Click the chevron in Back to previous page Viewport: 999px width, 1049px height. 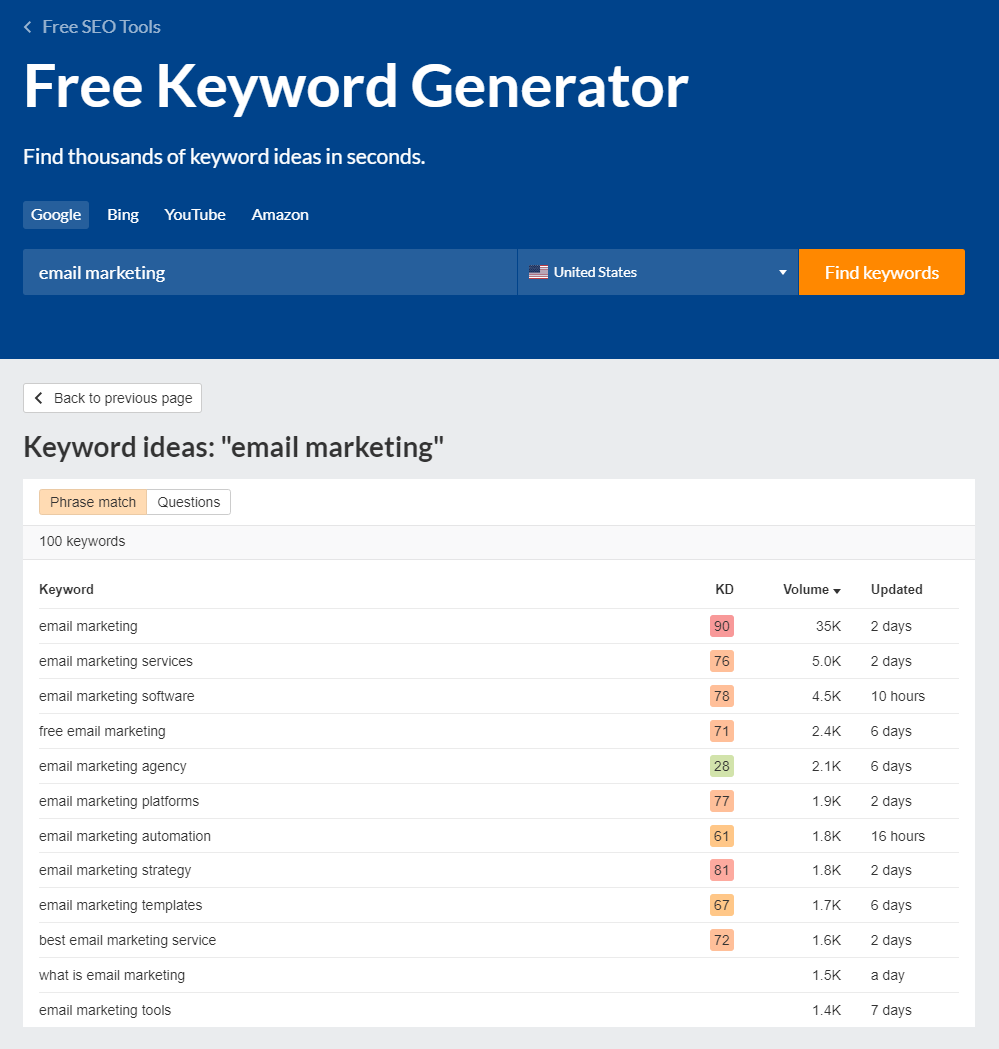(x=38, y=397)
